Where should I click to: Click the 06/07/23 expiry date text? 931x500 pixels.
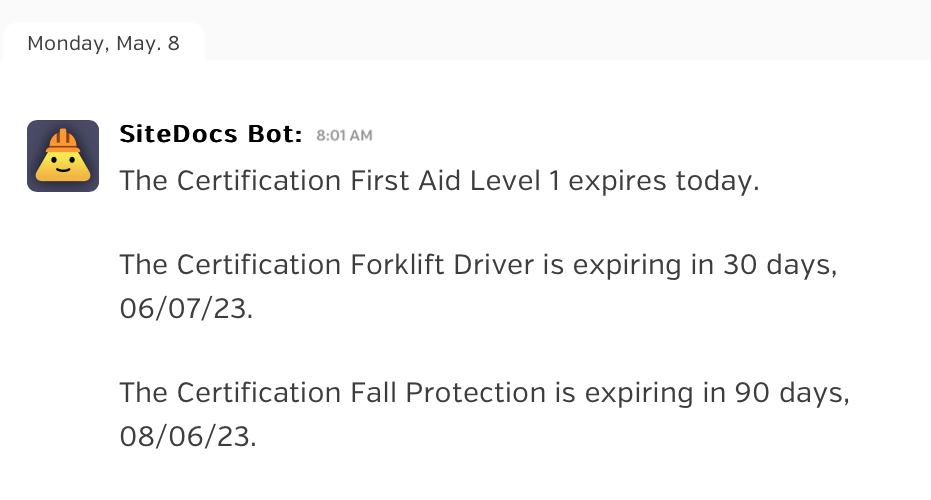(x=186, y=309)
